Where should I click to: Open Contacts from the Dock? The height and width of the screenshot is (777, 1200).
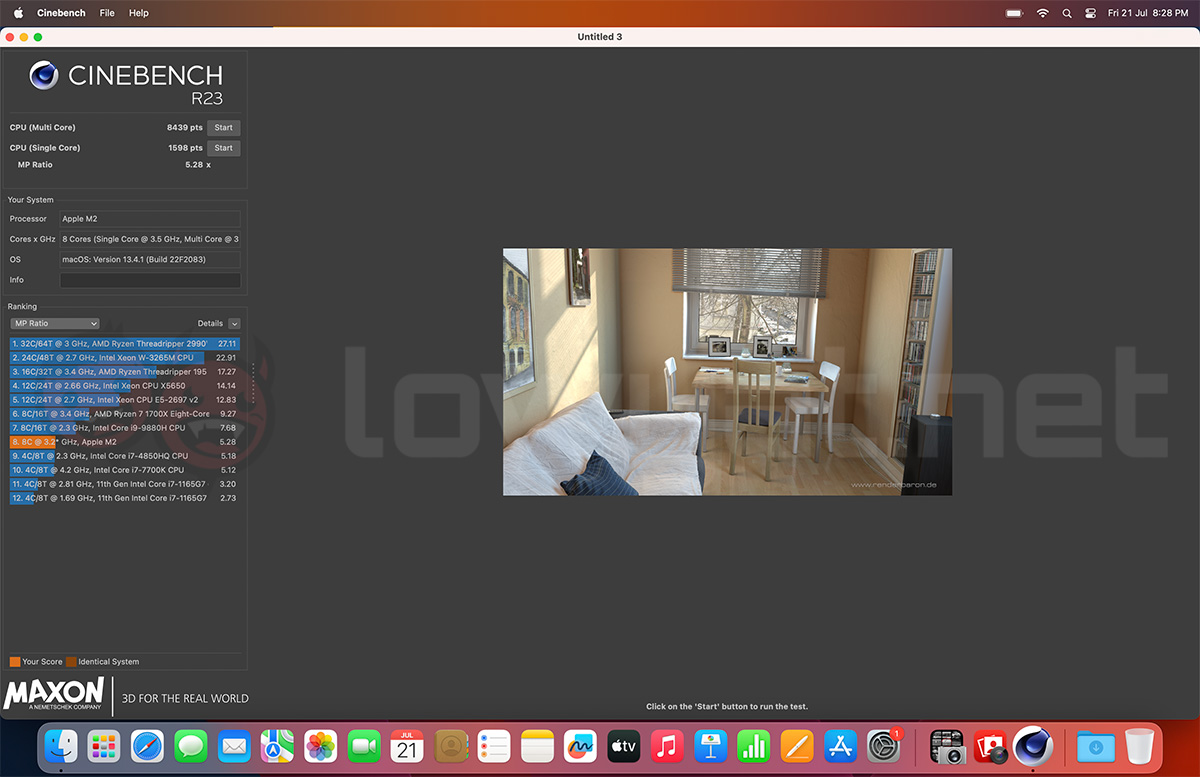tap(450, 746)
